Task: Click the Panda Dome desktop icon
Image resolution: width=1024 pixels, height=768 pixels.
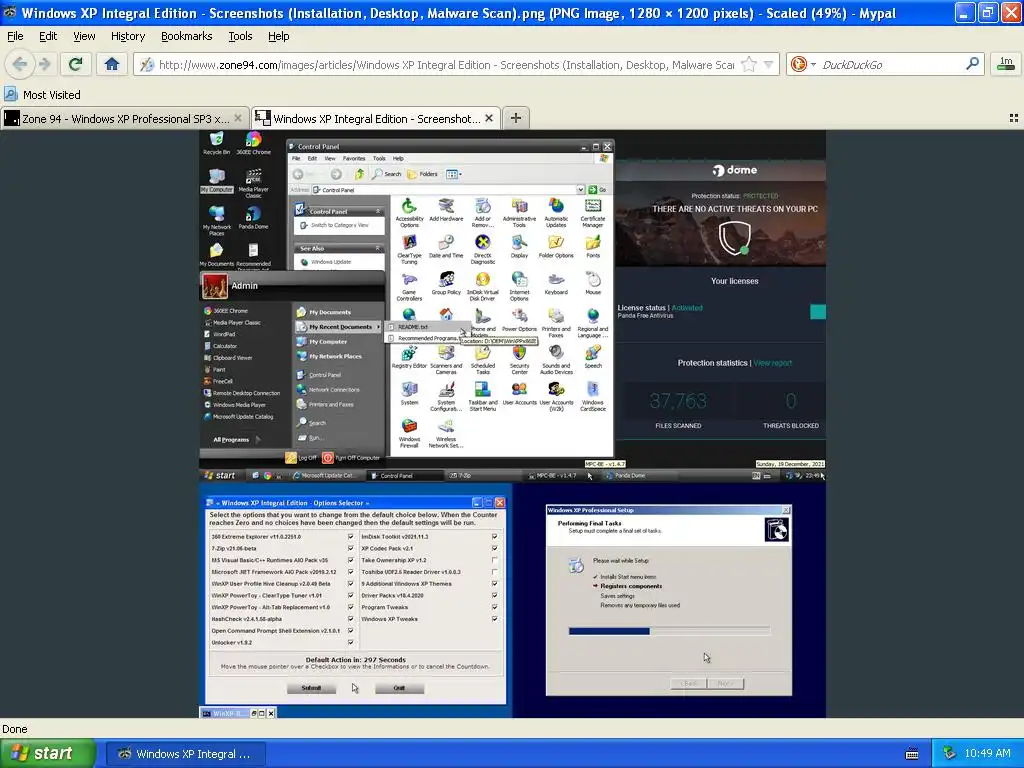Action: pos(253,217)
